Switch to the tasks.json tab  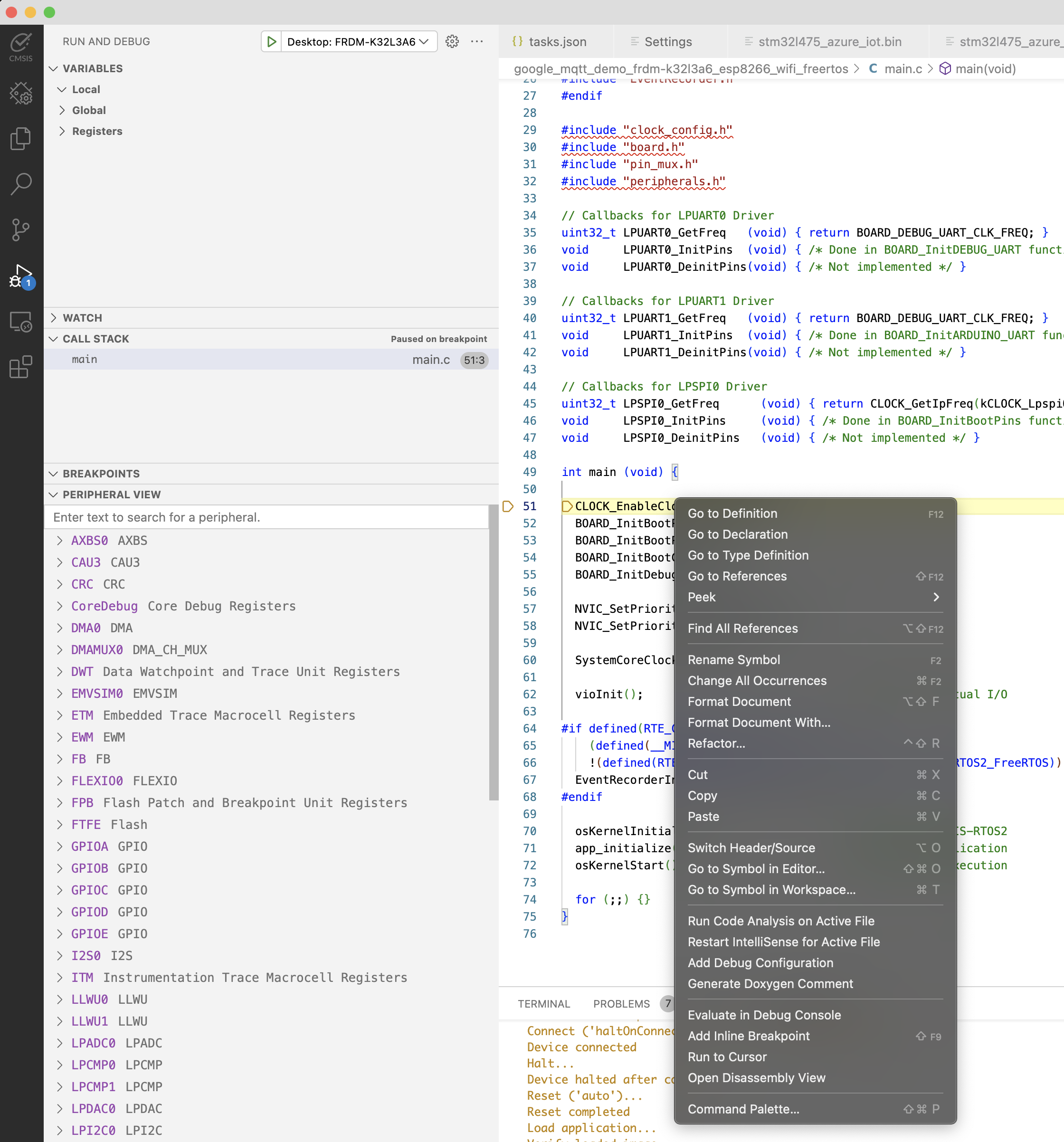click(556, 42)
